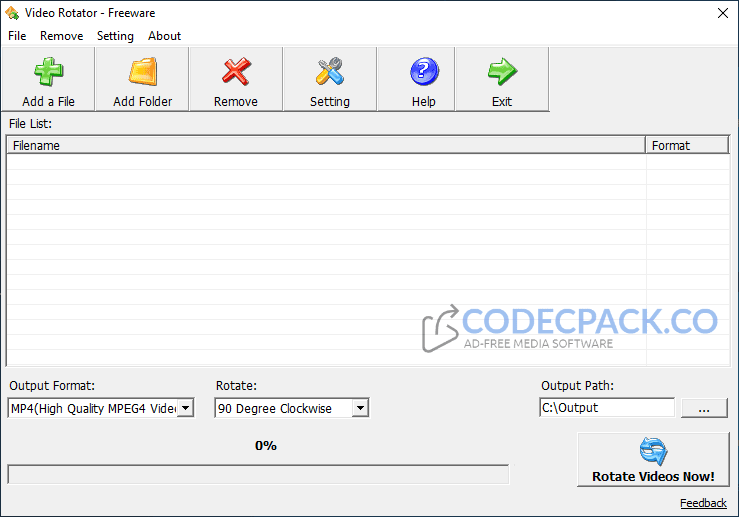Click the green plus Add a File icon
The image size is (739, 517).
(49, 72)
